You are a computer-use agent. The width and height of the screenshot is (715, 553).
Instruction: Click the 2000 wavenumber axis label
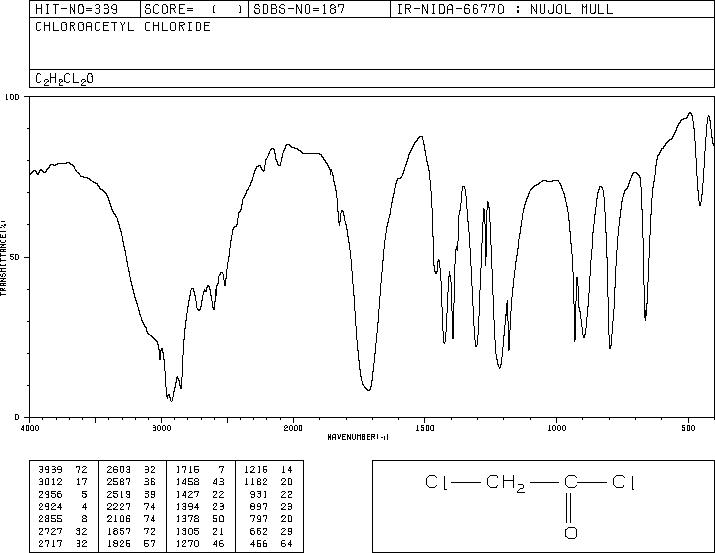click(x=293, y=428)
